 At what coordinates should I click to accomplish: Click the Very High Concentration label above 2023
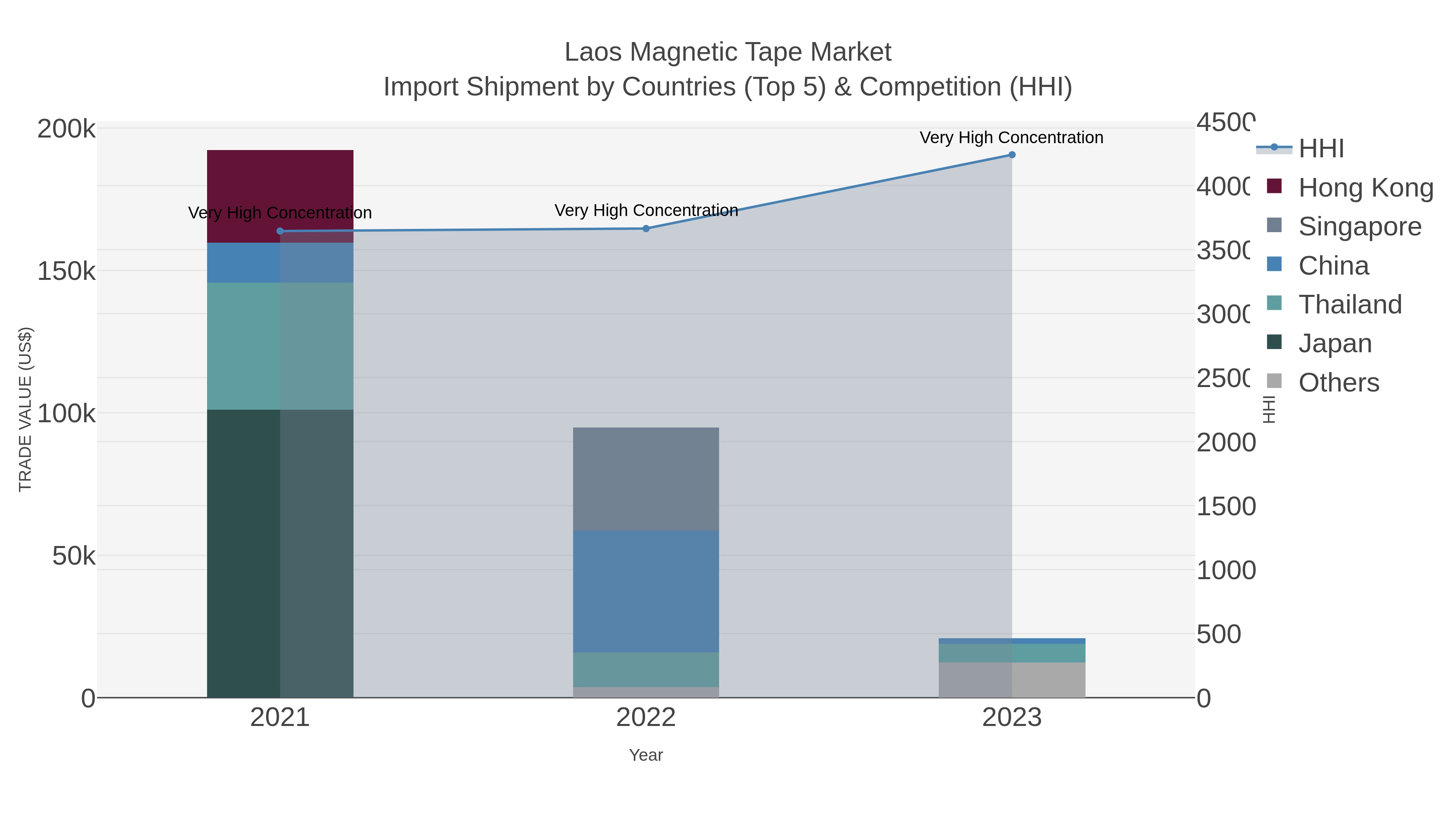tap(1012, 138)
